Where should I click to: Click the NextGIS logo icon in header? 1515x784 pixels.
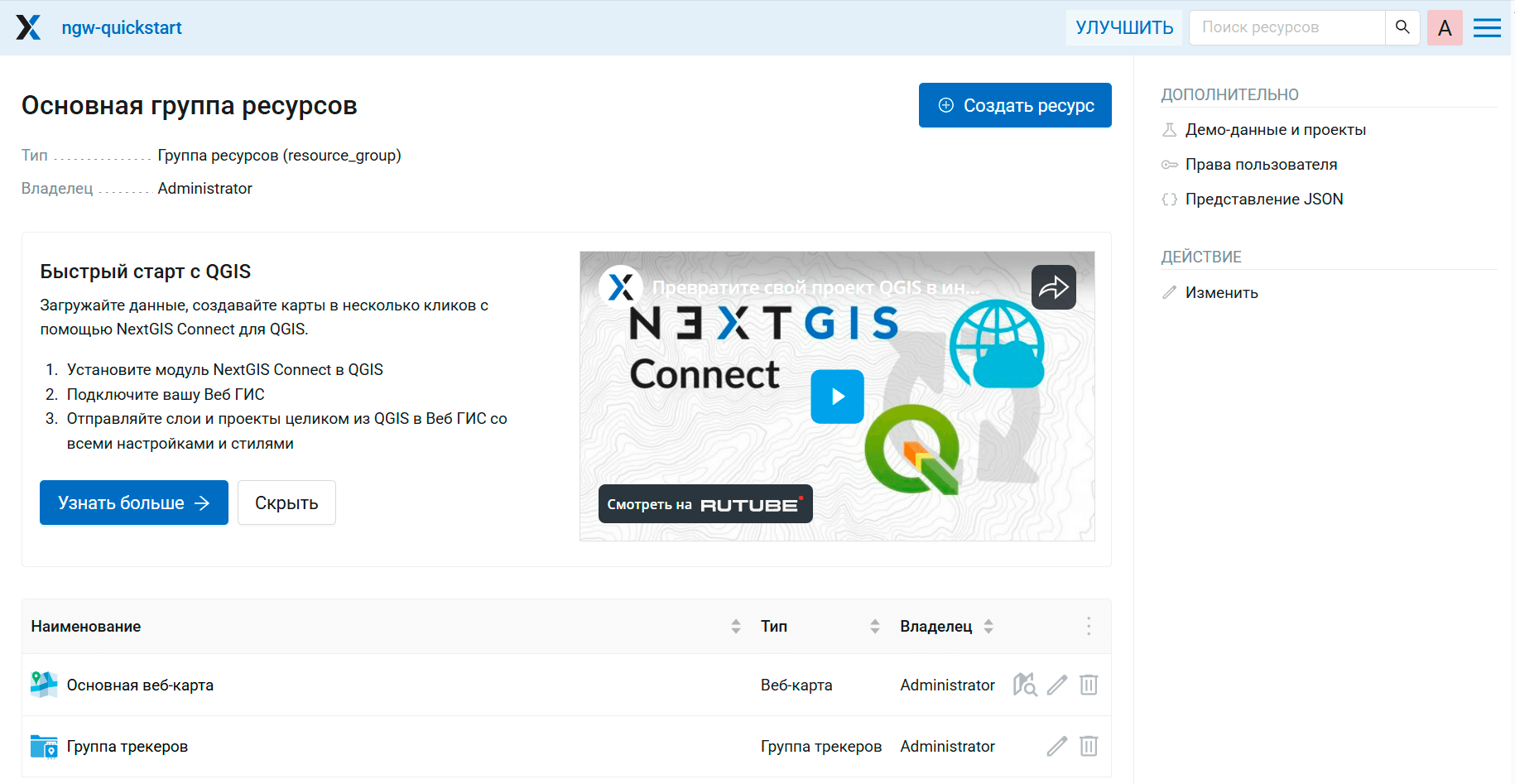click(x=28, y=27)
